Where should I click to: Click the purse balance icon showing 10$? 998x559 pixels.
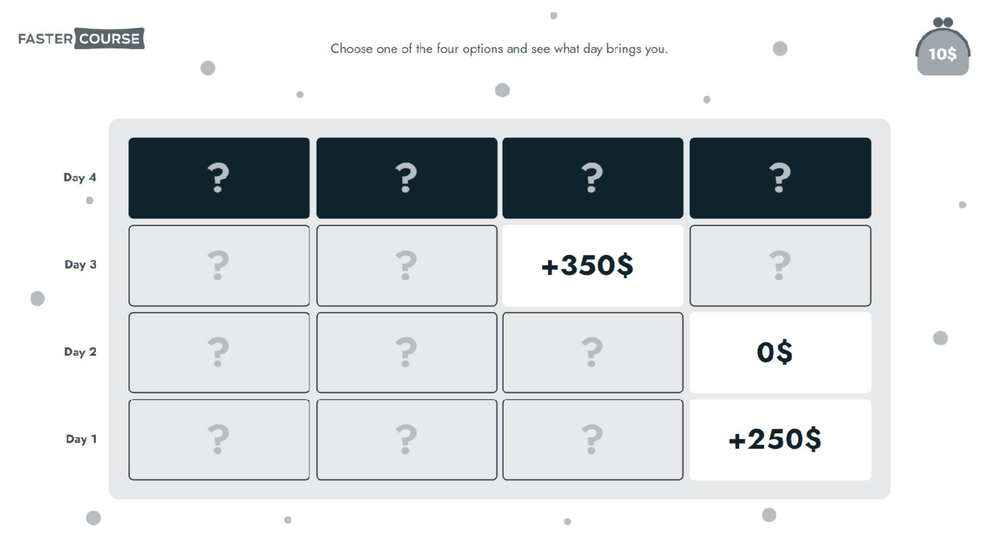click(x=942, y=50)
